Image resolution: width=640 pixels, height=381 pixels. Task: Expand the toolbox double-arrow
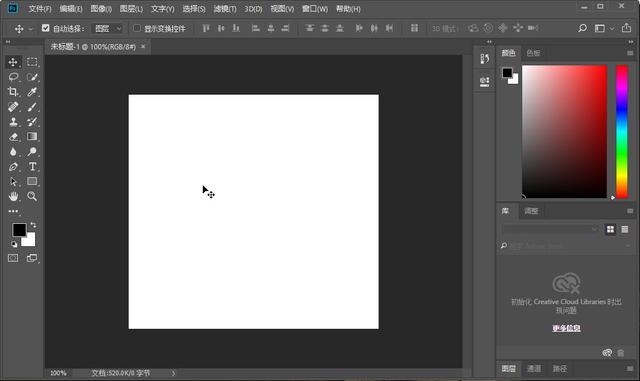tap(8, 42)
